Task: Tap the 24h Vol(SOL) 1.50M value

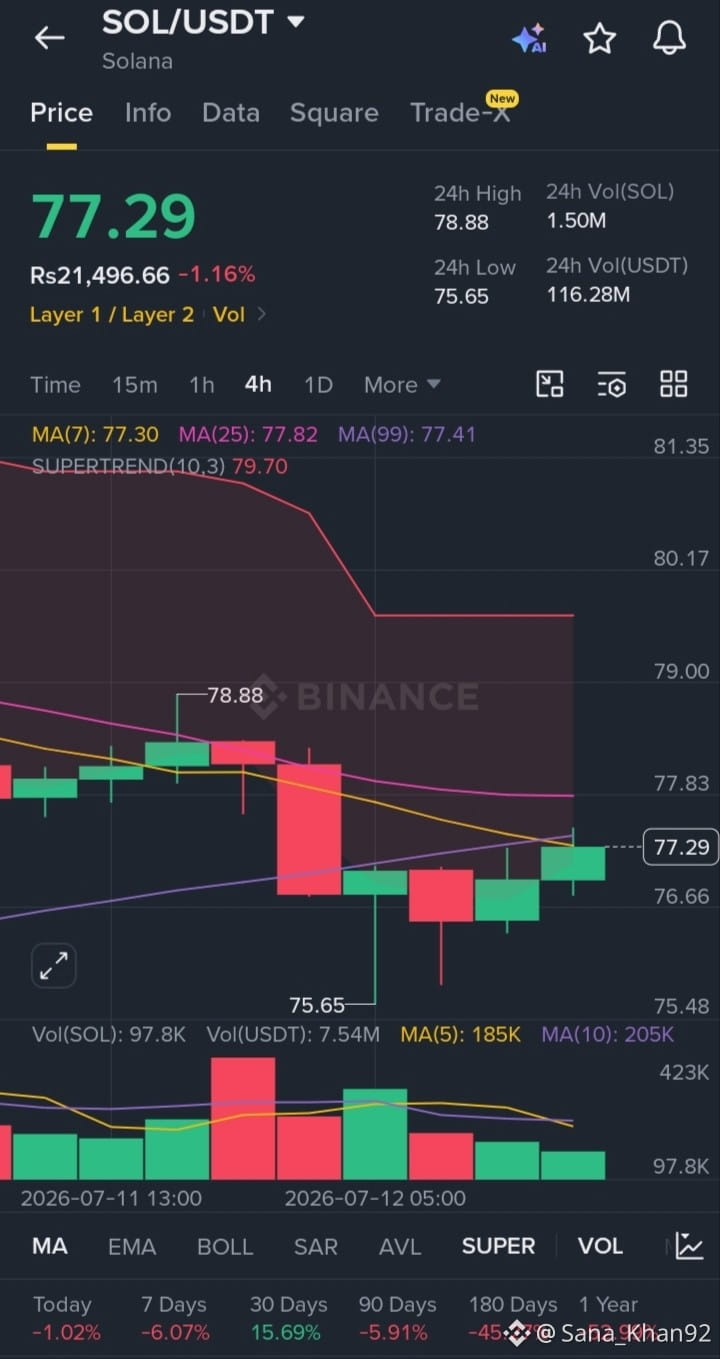Action: (x=576, y=221)
